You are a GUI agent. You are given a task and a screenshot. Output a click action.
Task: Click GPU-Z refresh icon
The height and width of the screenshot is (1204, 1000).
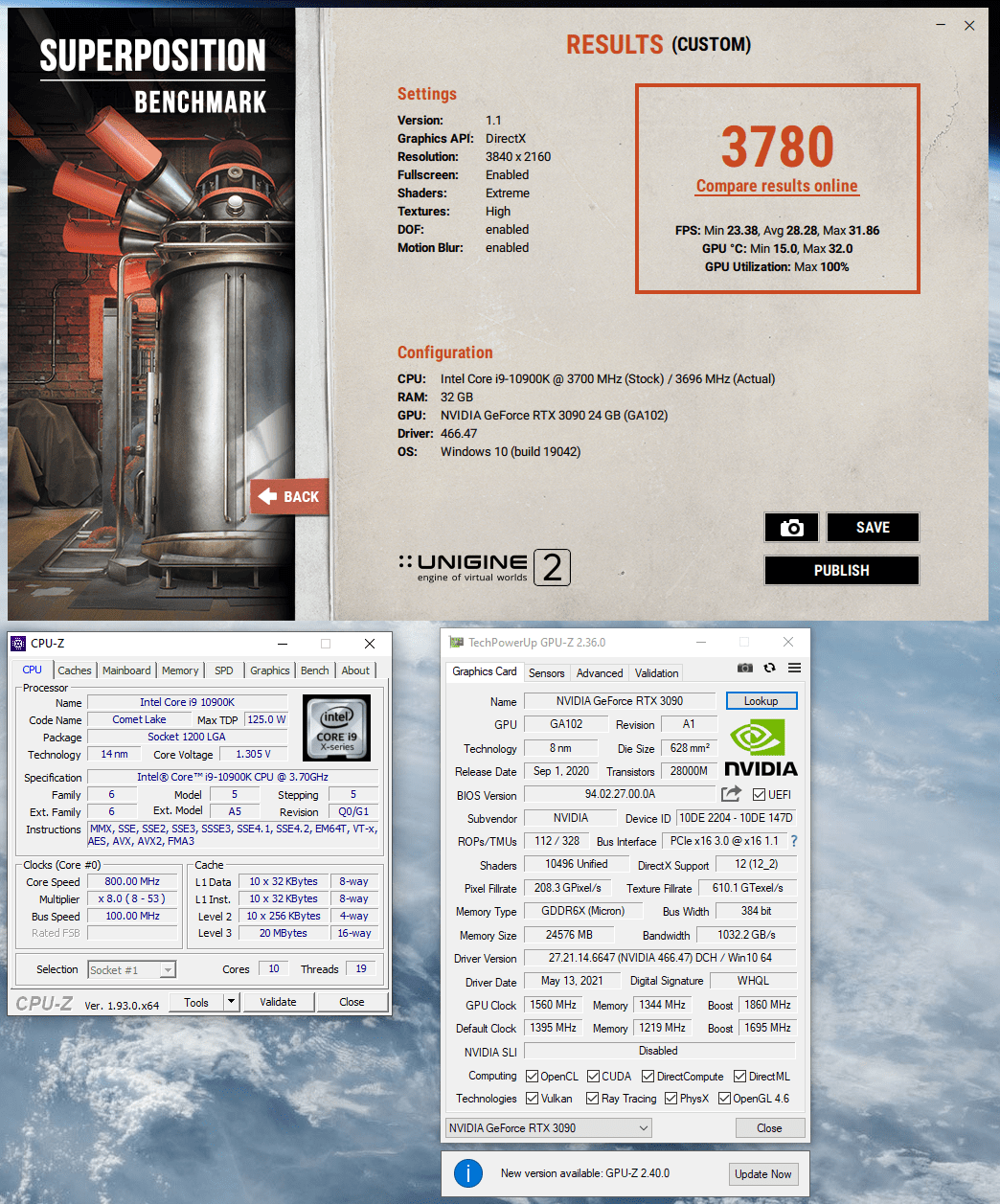pyautogui.click(x=769, y=668)
